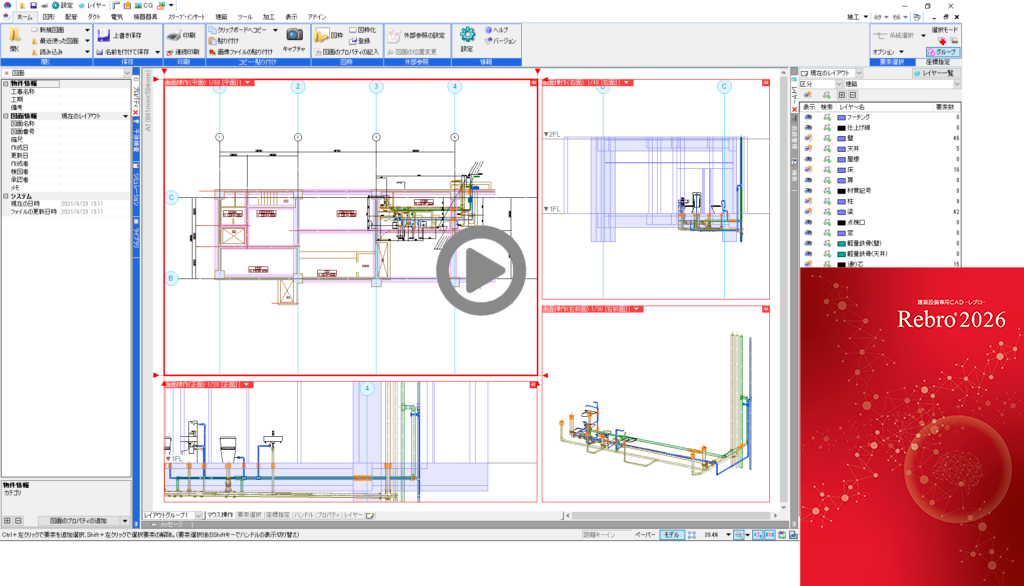Click the 印刷 printer icon

pos(174,35)
